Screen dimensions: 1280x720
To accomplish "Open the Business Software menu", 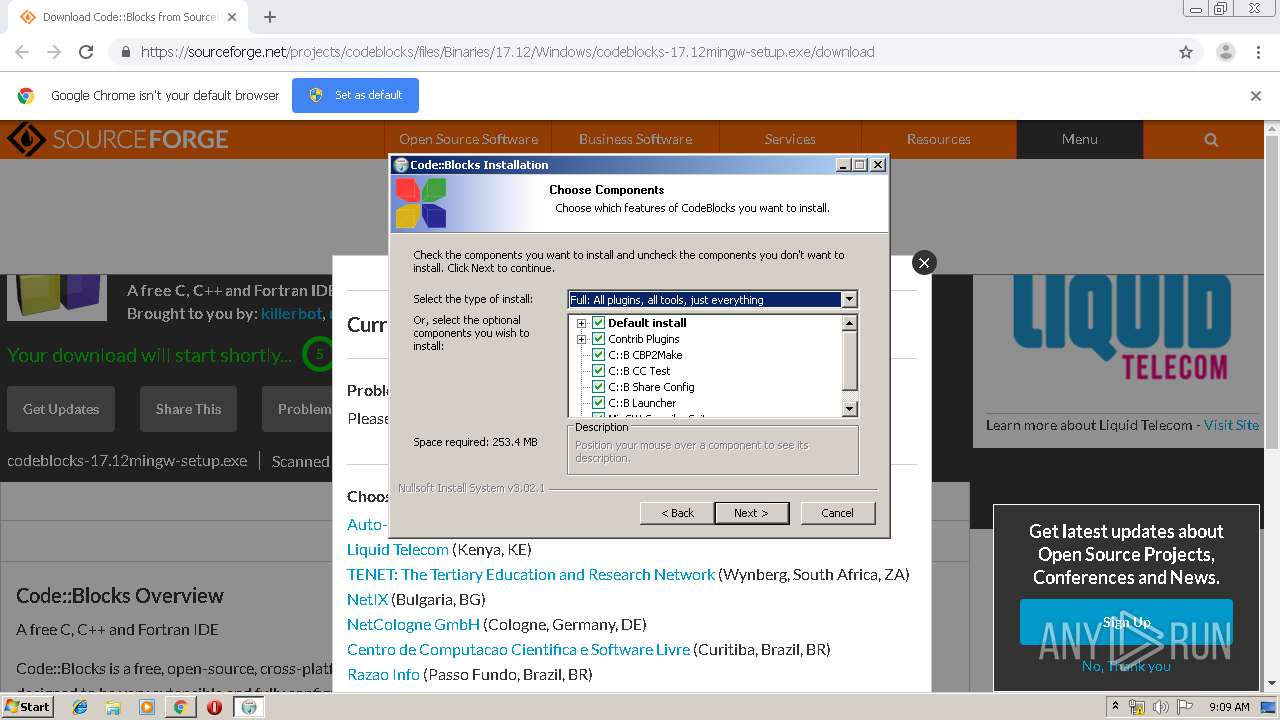I will pos(635,139).
